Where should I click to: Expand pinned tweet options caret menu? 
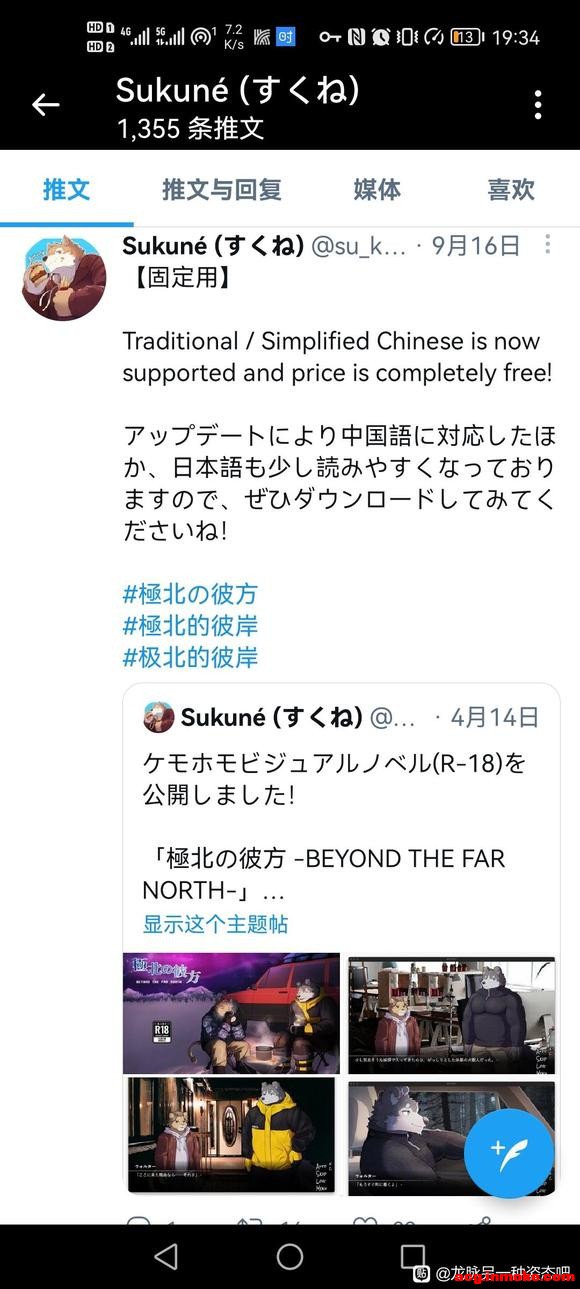(x=547, y=245)
